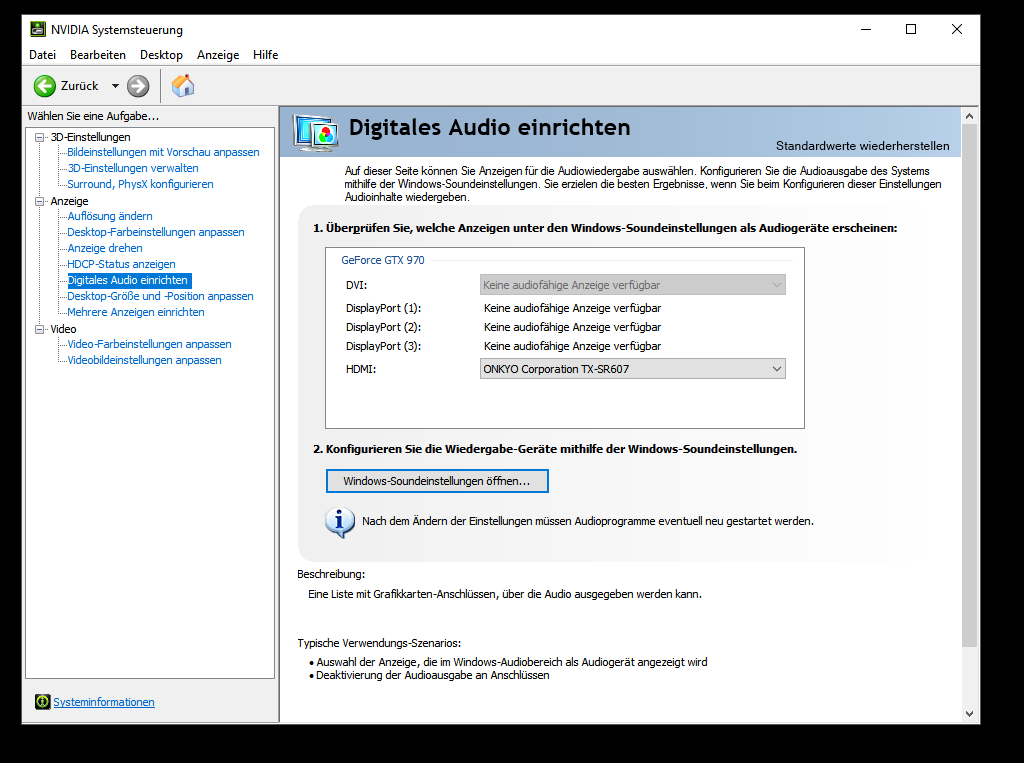Image resolution: width=1024 pixels, height=763 pixels.
Task: Click the DisplayPort (2): label
Action: click(x=383, y=327)
